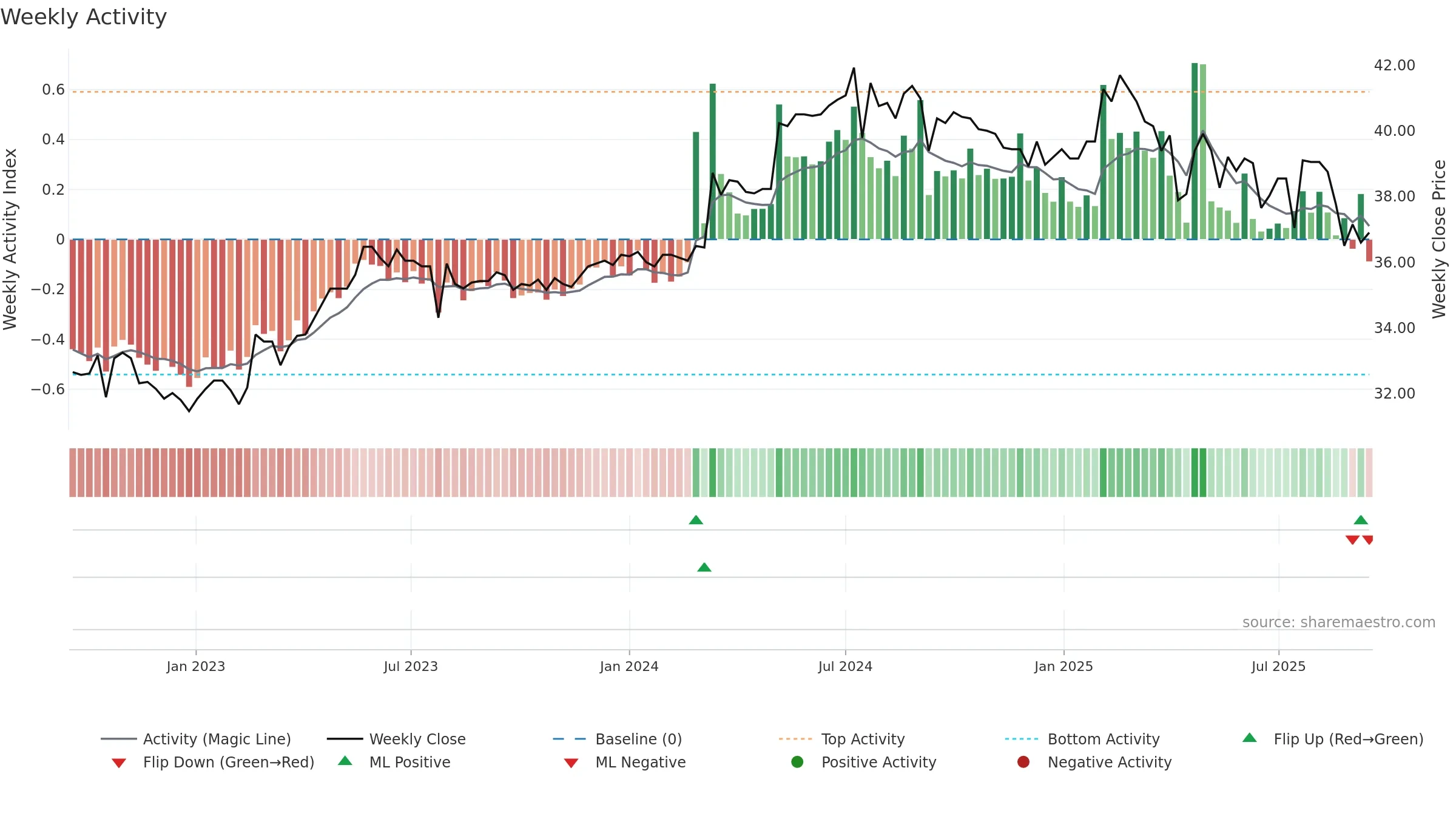Click the Jan 2025 axis label

(x=1063, y=666)
